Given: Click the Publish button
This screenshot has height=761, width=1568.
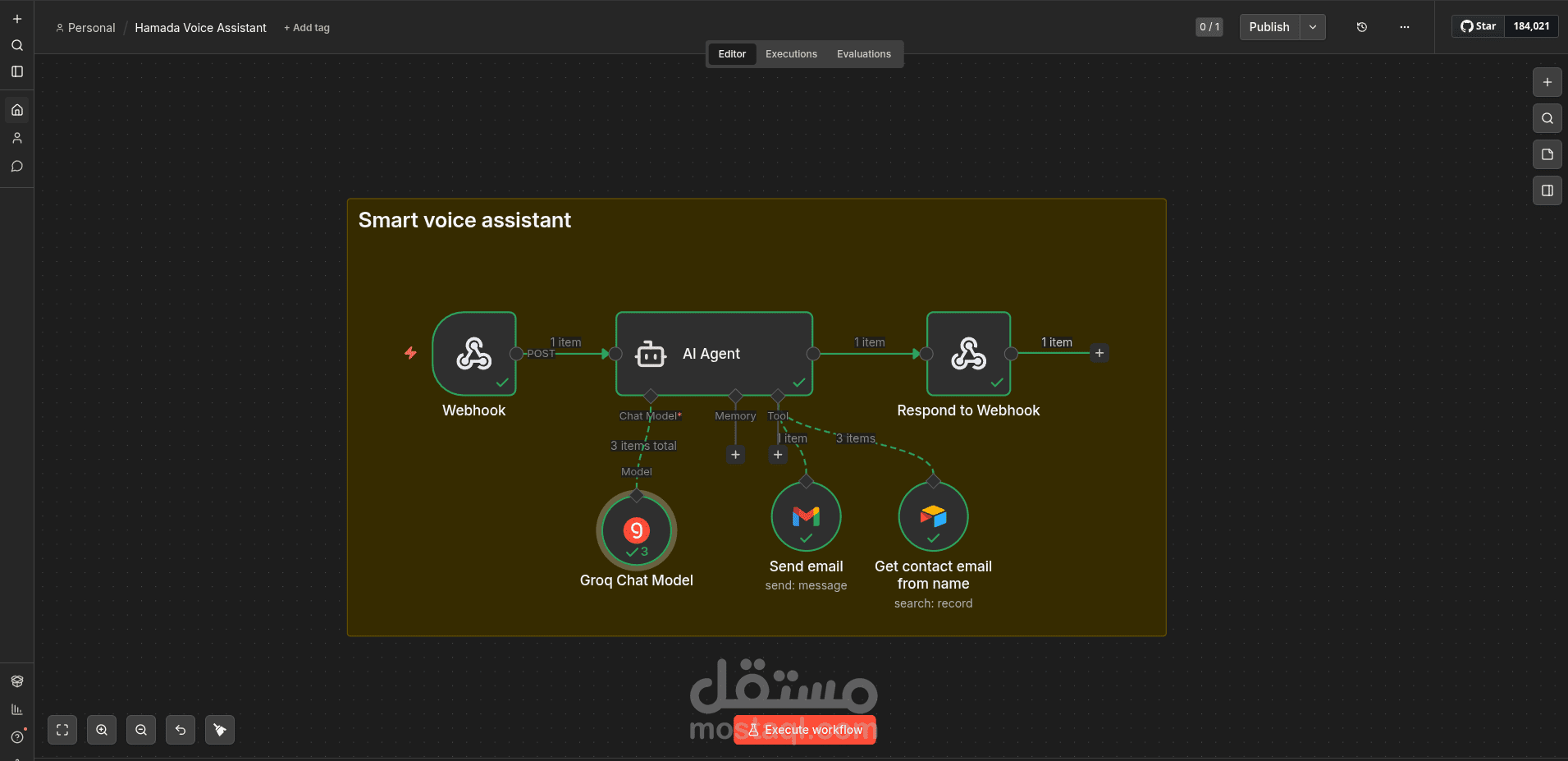Looking at the screenshot, I should coord(1269,26).
